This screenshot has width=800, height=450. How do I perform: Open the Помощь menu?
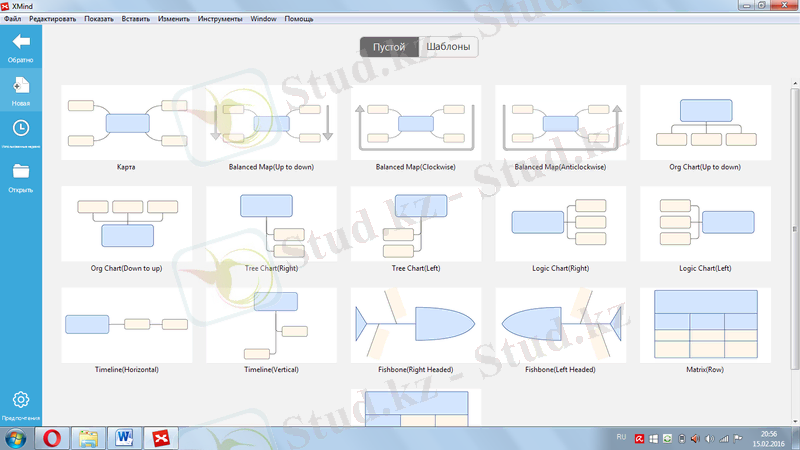point(299,19)
